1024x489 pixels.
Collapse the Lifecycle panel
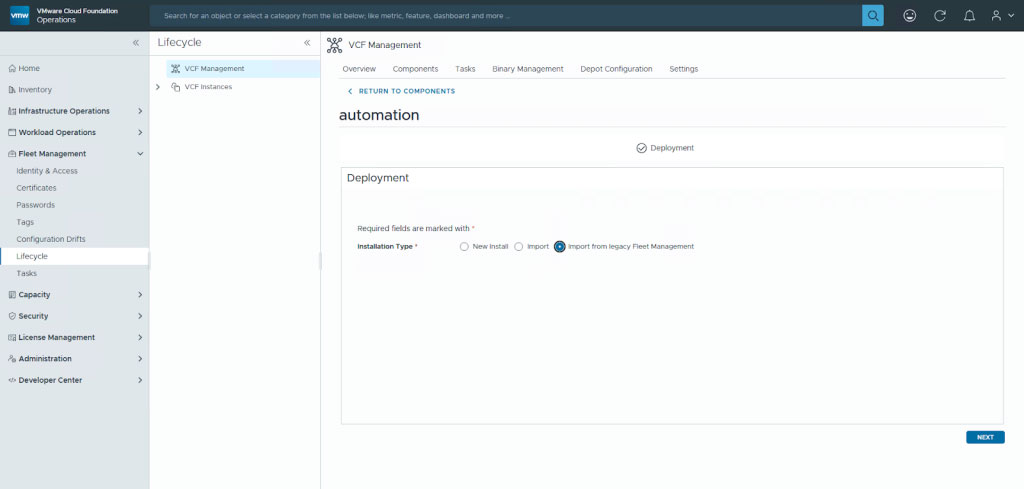pos(308,43)
